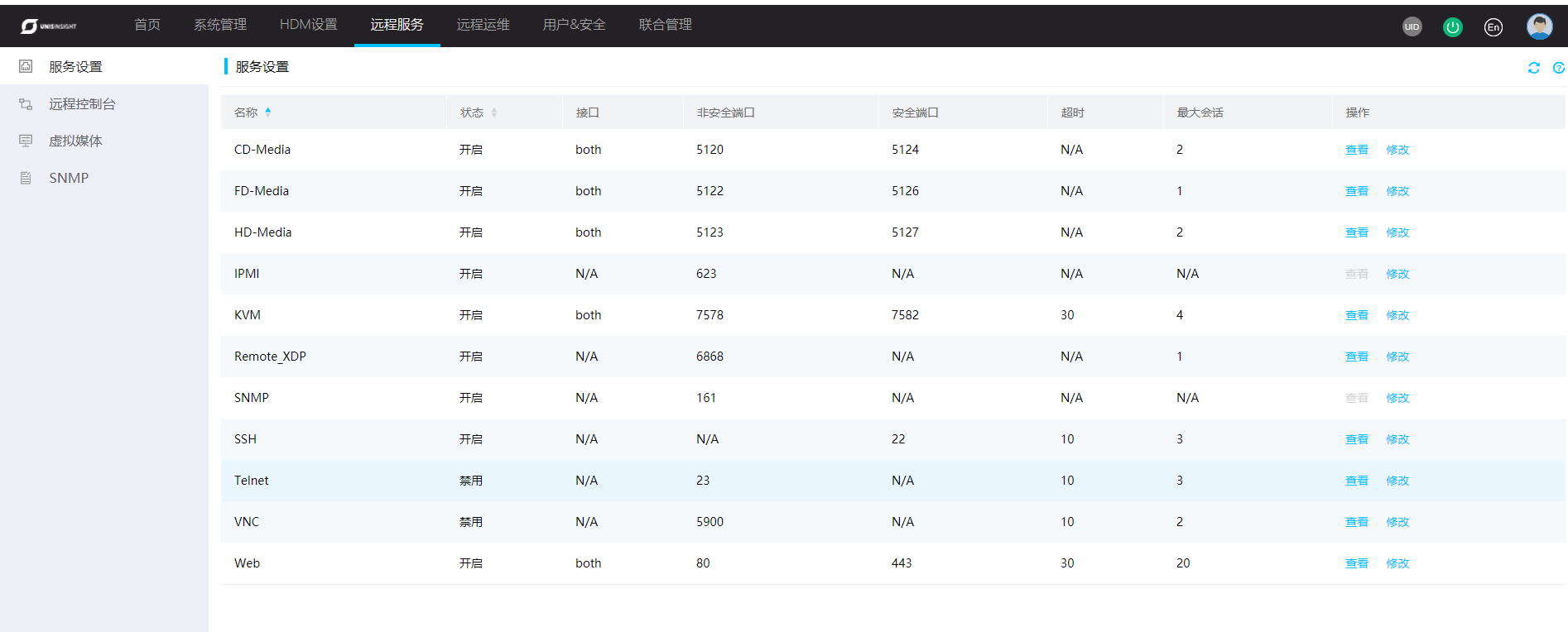
Task: Modify the SSH service
Action: click(x=1397, y=439)
